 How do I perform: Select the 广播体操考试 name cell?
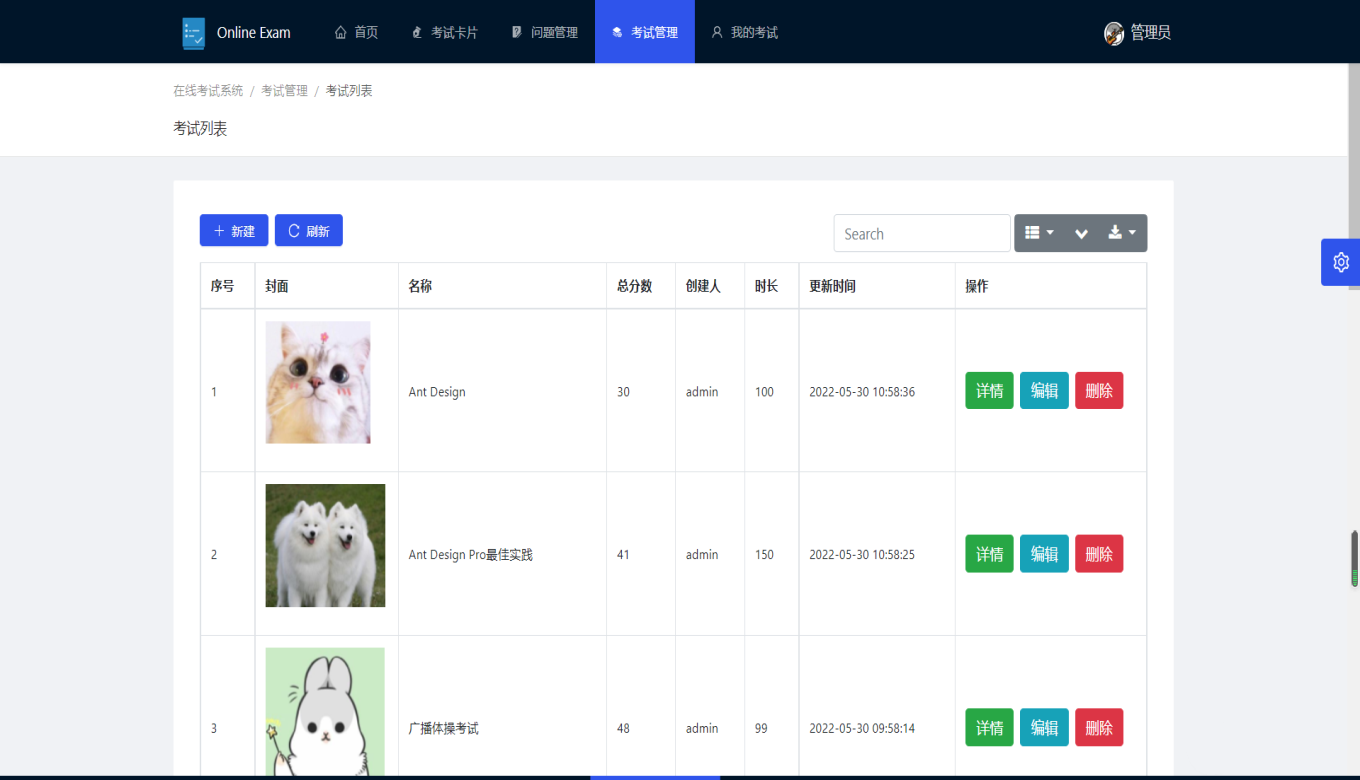coord(502,708)
